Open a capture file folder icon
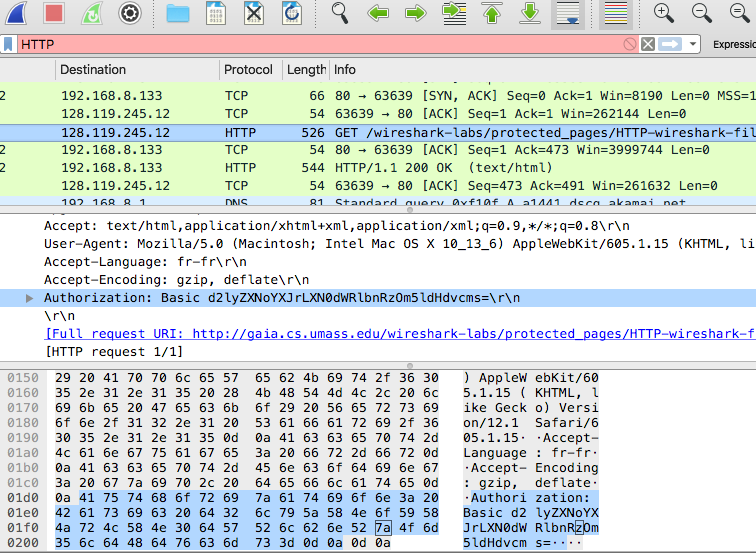The height and width of the screenshot is (553, 756). tap(177, 13)
